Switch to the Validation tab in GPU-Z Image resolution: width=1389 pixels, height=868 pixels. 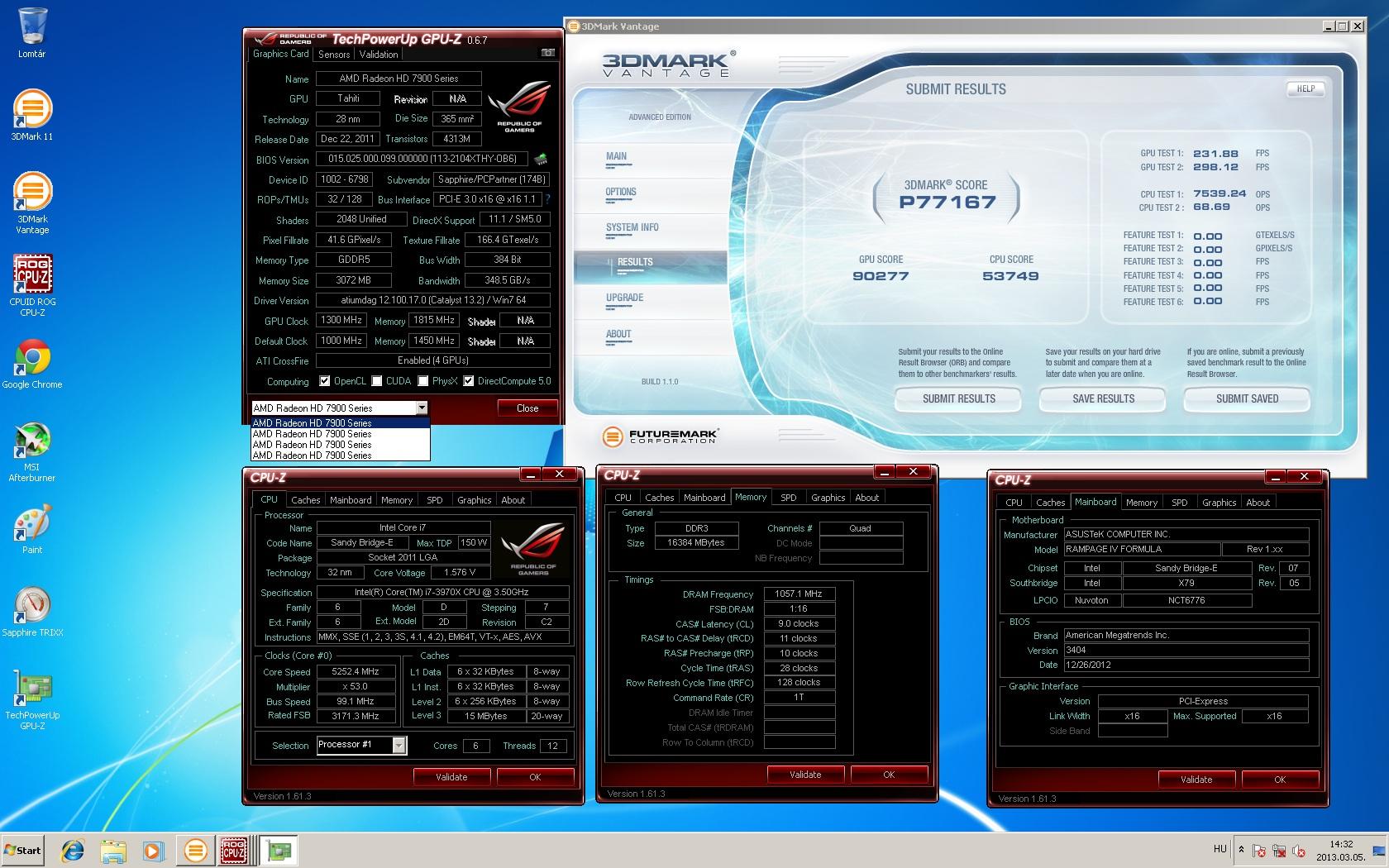(x=379, y=55)
